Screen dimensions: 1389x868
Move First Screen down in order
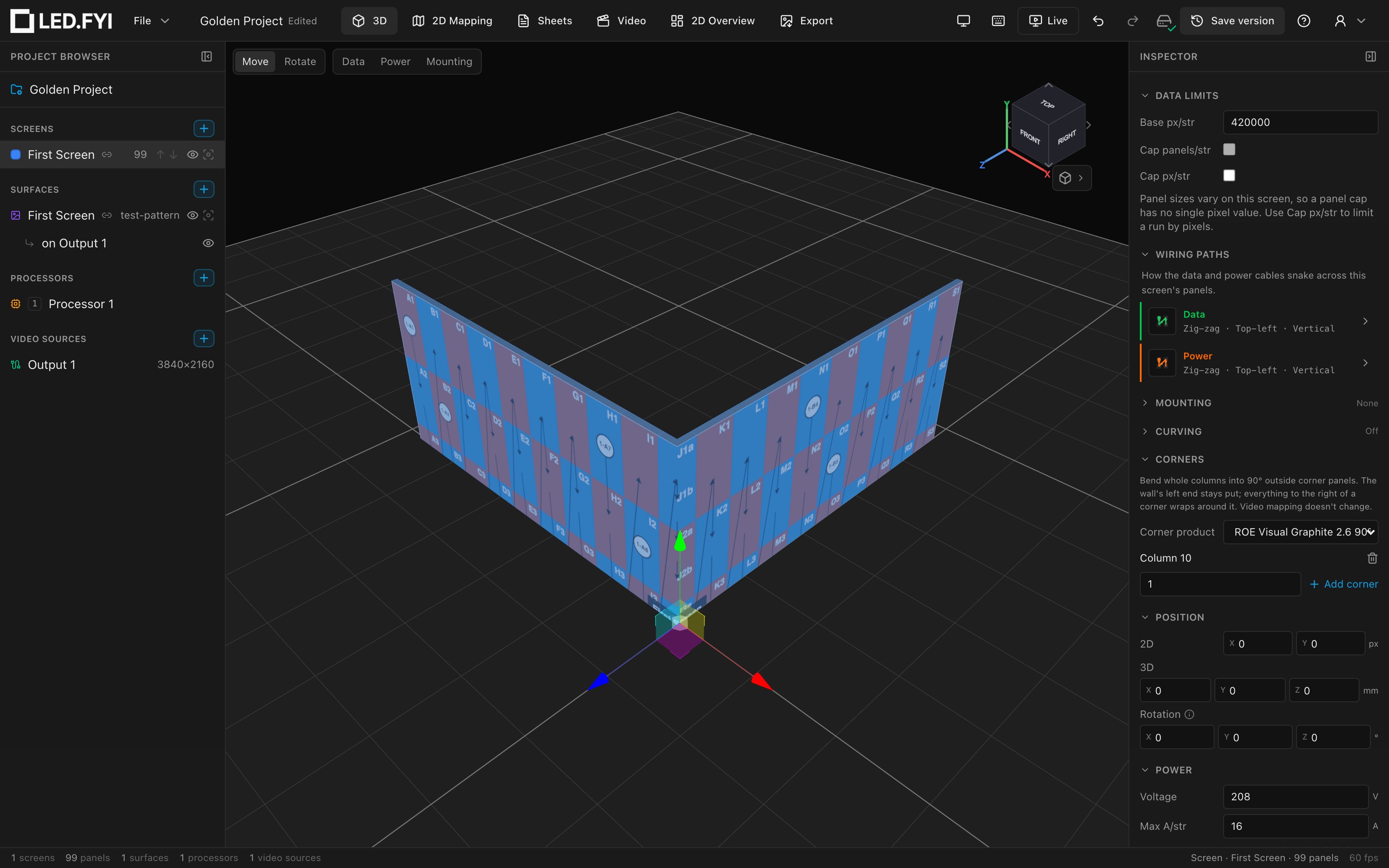[x=173, y=155]
